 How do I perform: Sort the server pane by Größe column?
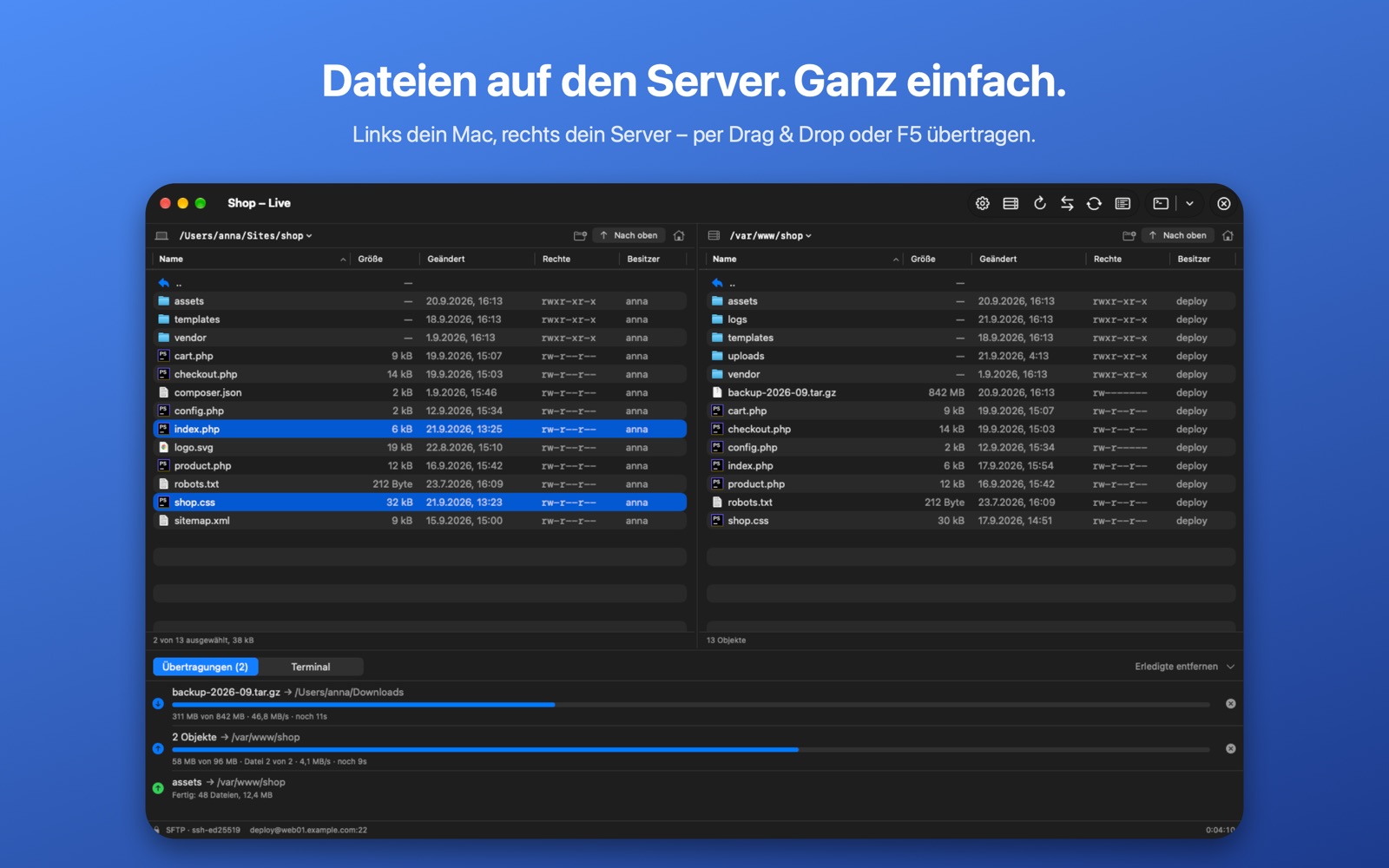(937, 259)
